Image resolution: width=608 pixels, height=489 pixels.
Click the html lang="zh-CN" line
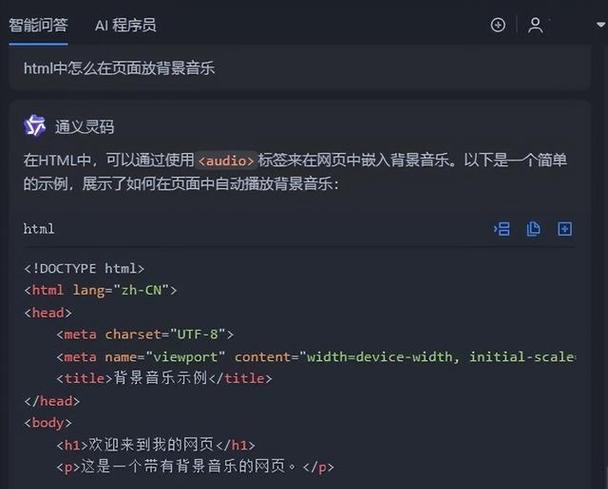coord(100,290)
